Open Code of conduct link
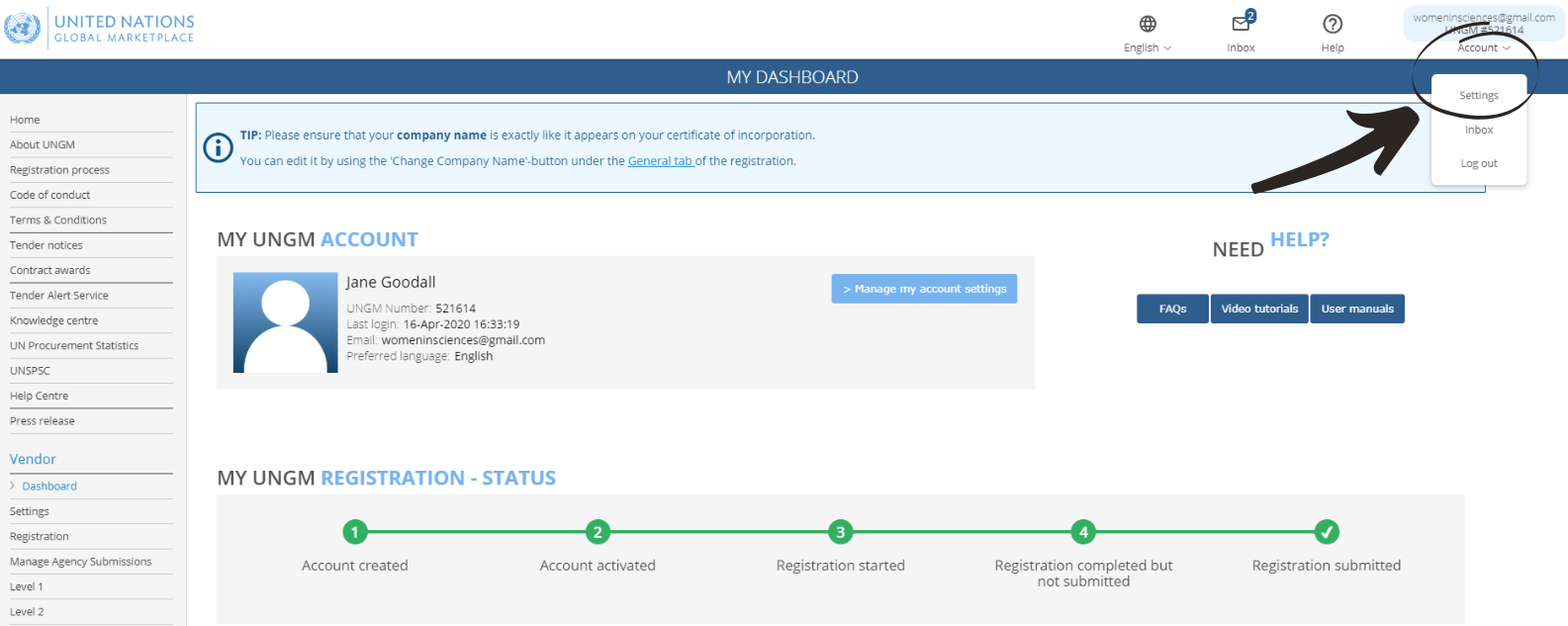The height and width of the screenshot is (626, 1568). [49, 195]
